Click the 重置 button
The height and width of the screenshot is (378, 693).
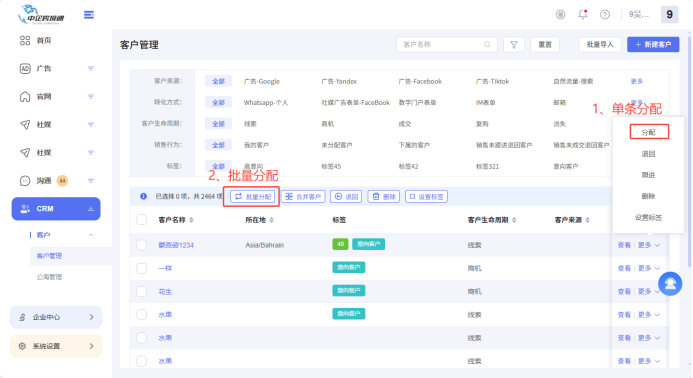[x=544, y=44]
